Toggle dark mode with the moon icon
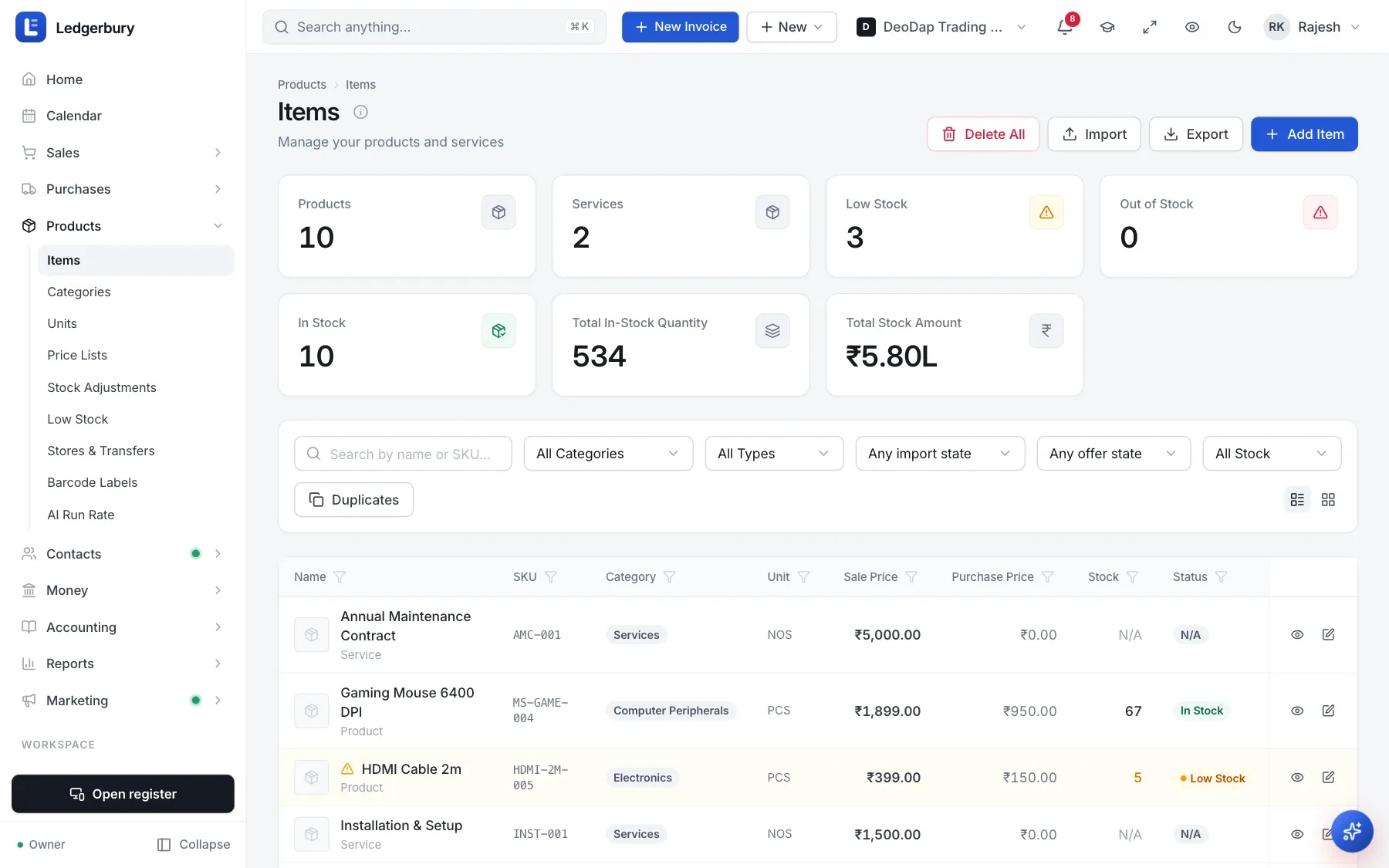1389x868 pixels. pos(1235,27)
